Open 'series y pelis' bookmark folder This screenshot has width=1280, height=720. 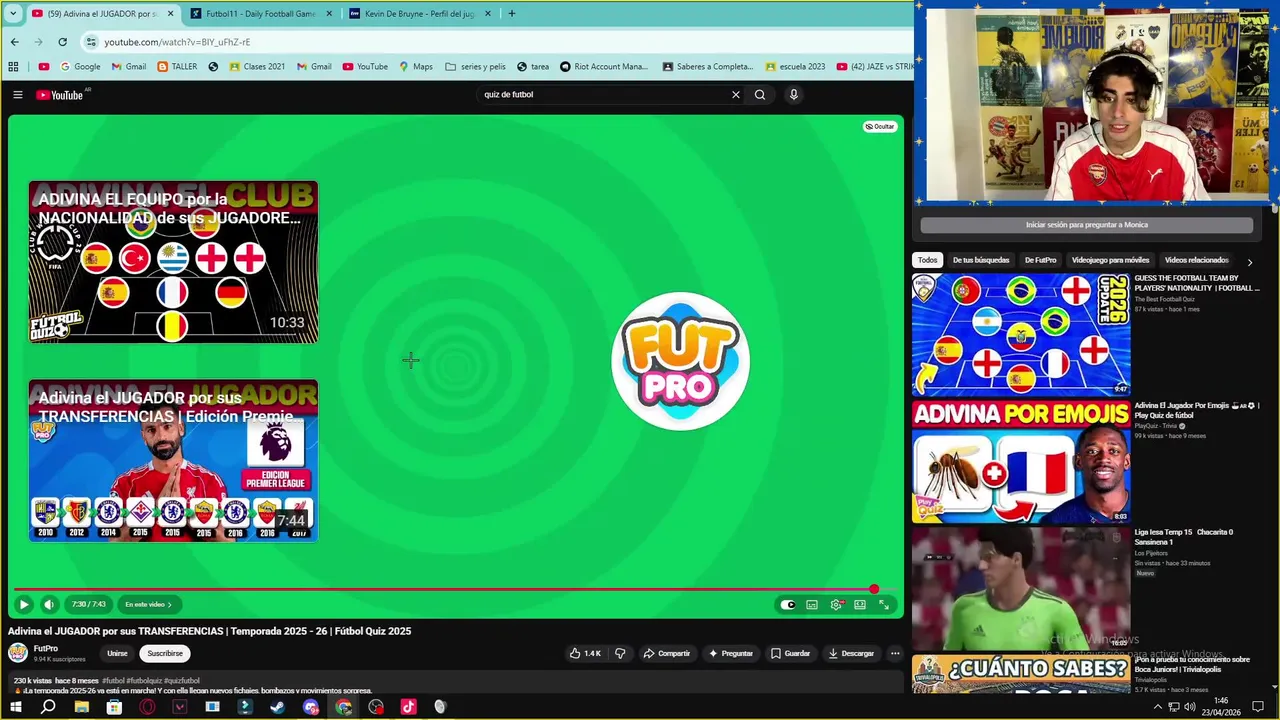(476, 67)
